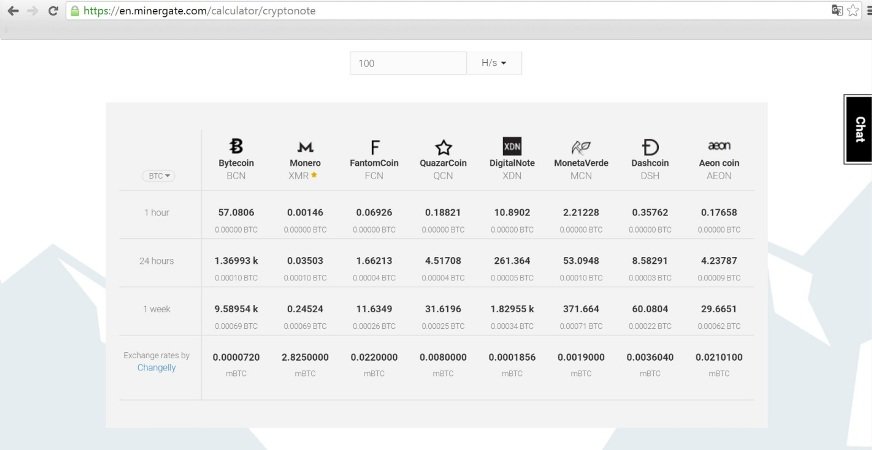Click Aeon exchange rate 0.0210100
This screenshot has width=872, height=450.
tap(719, 357)
